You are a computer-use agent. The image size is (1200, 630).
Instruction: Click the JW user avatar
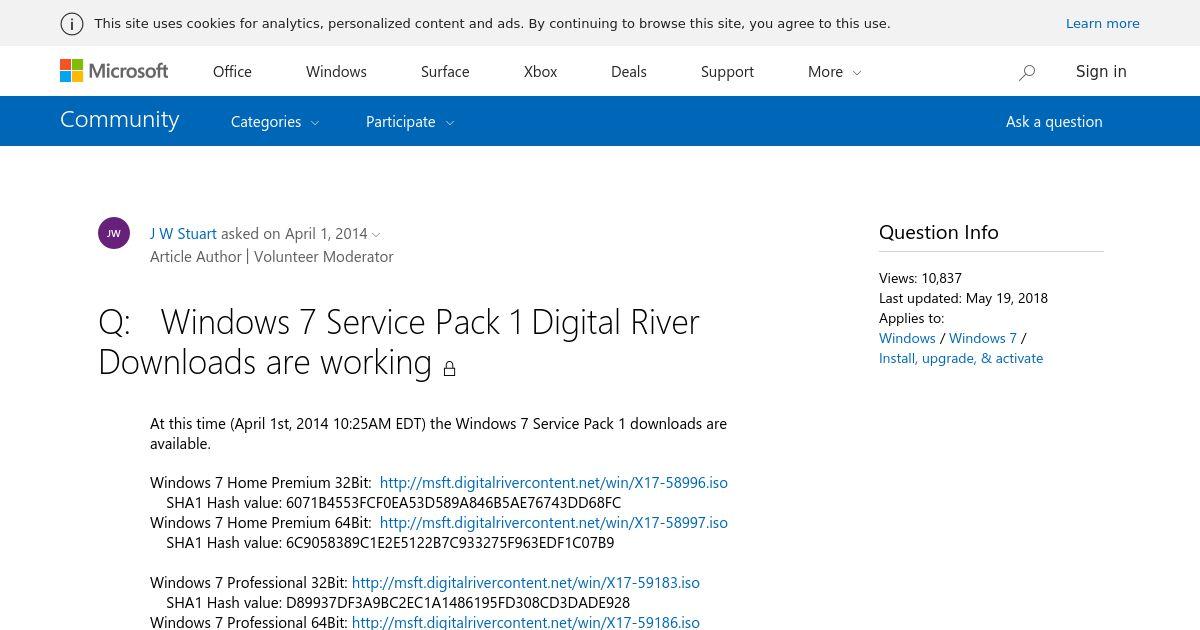114,233
